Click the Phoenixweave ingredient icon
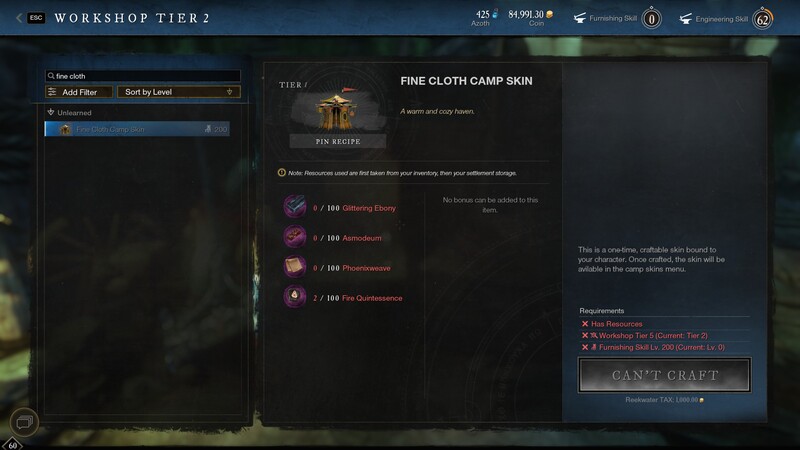800x450 pixels. pos(295,267)
